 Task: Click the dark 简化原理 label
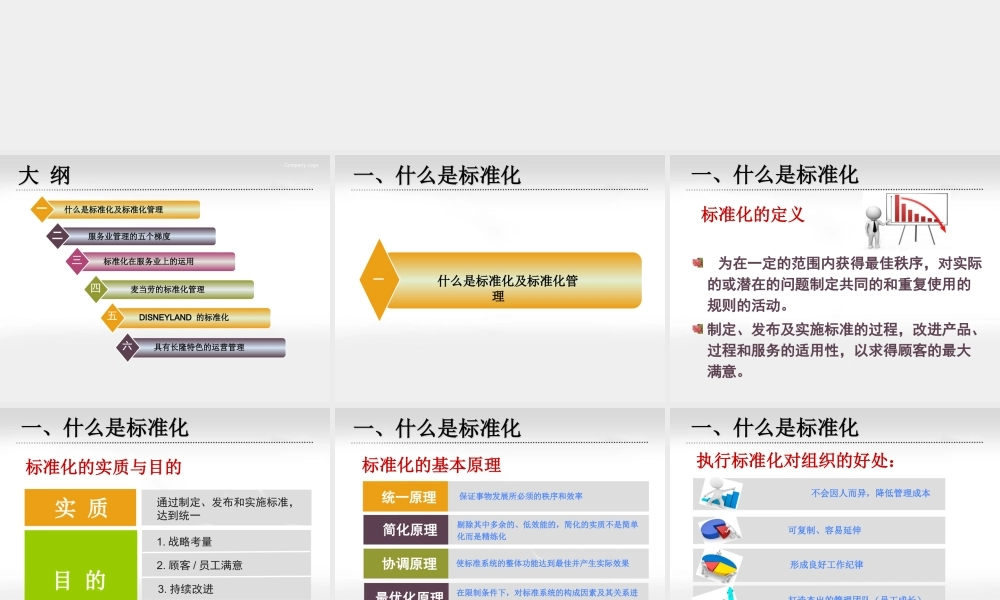pos(406,529)
